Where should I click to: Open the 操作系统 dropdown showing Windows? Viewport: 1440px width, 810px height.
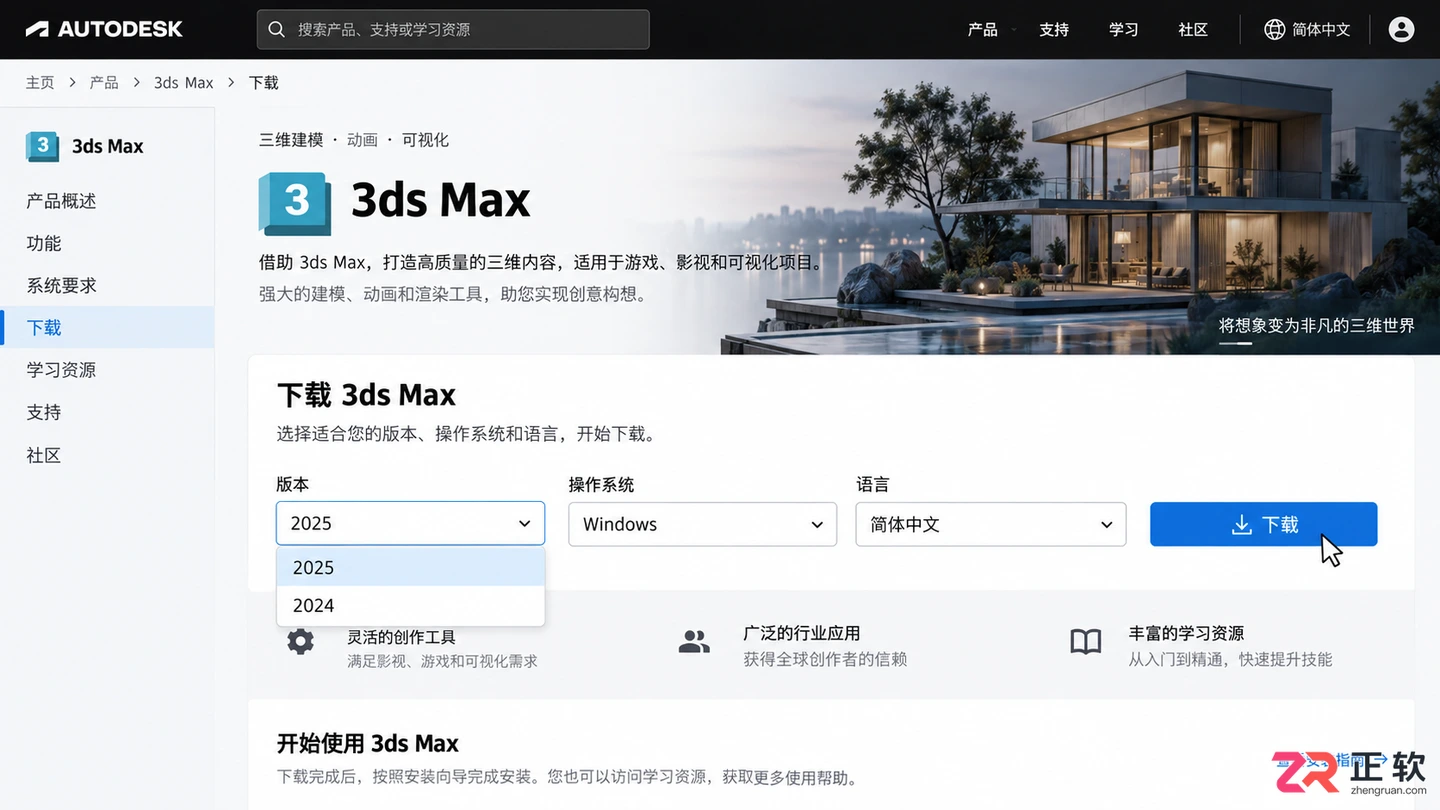[702, 524]
